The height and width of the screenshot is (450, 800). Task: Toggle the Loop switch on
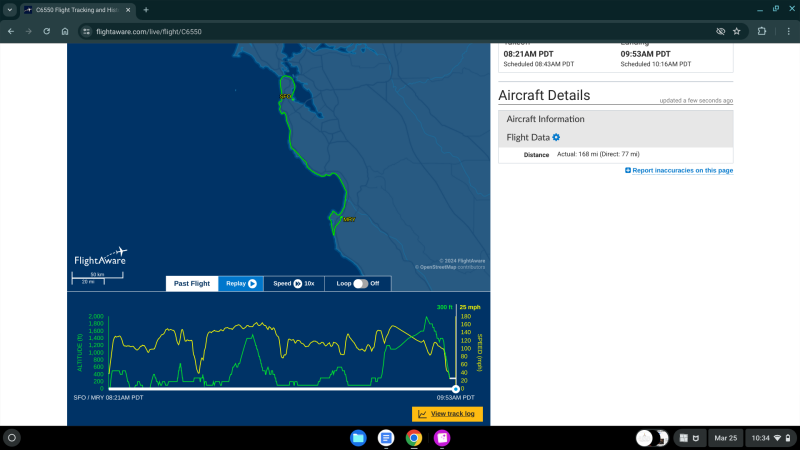click(x=360, y=284)
